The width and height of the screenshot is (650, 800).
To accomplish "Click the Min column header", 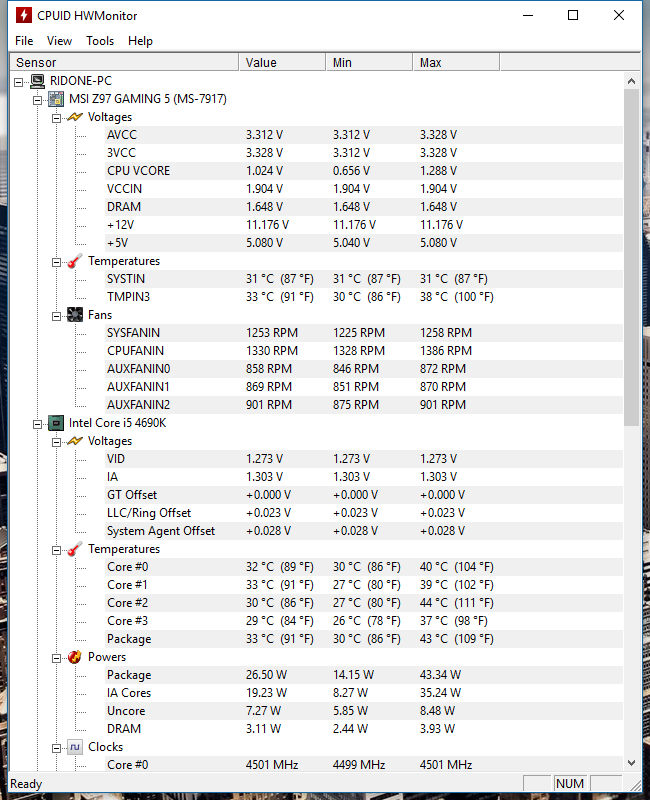I will coord(369,62).
